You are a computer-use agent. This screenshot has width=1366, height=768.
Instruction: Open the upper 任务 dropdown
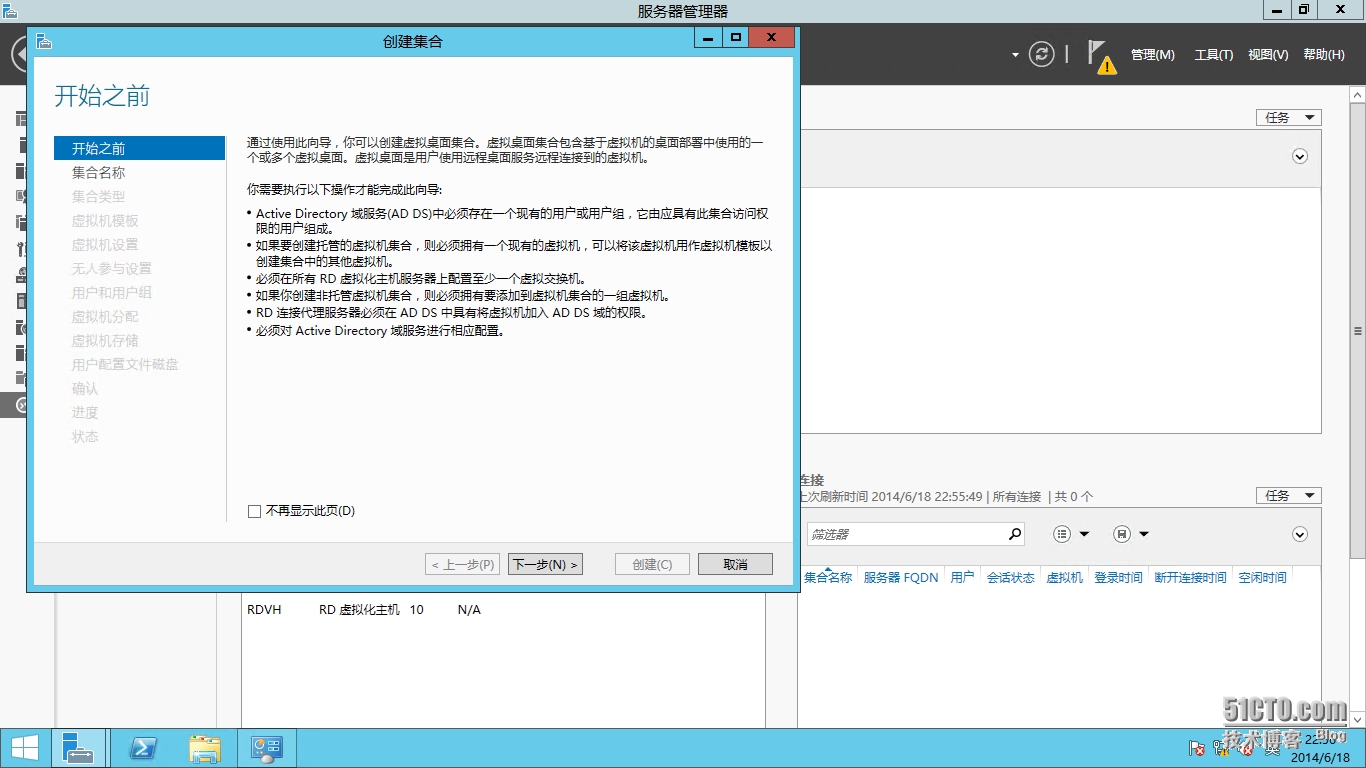(1288, 117)
